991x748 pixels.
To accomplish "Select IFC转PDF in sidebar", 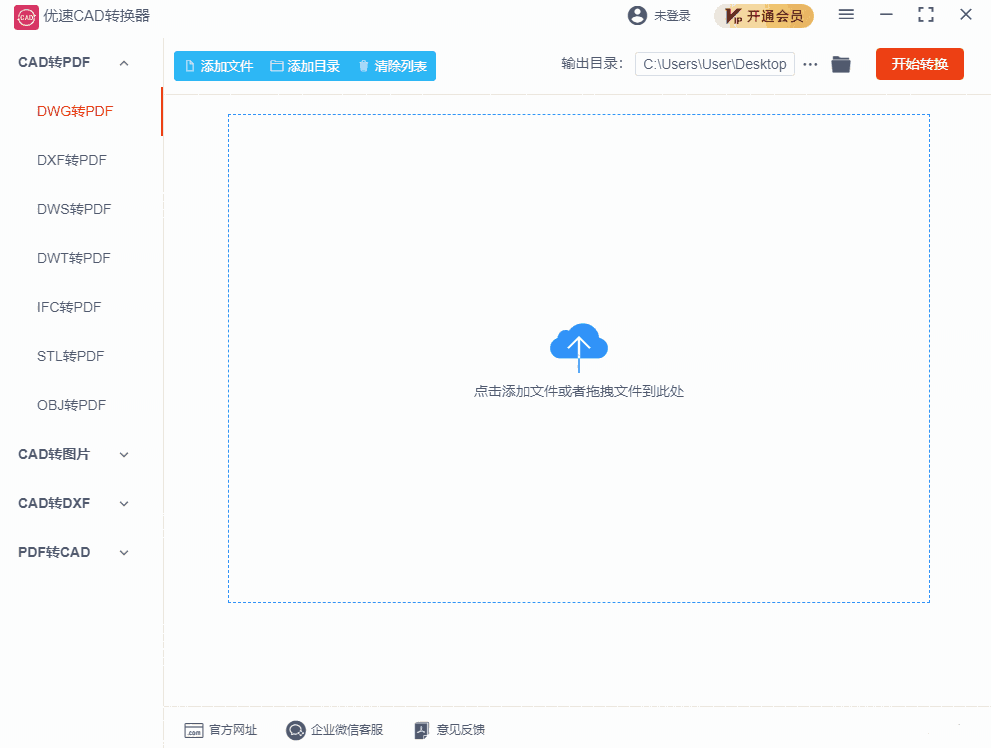I will (69, 307).
